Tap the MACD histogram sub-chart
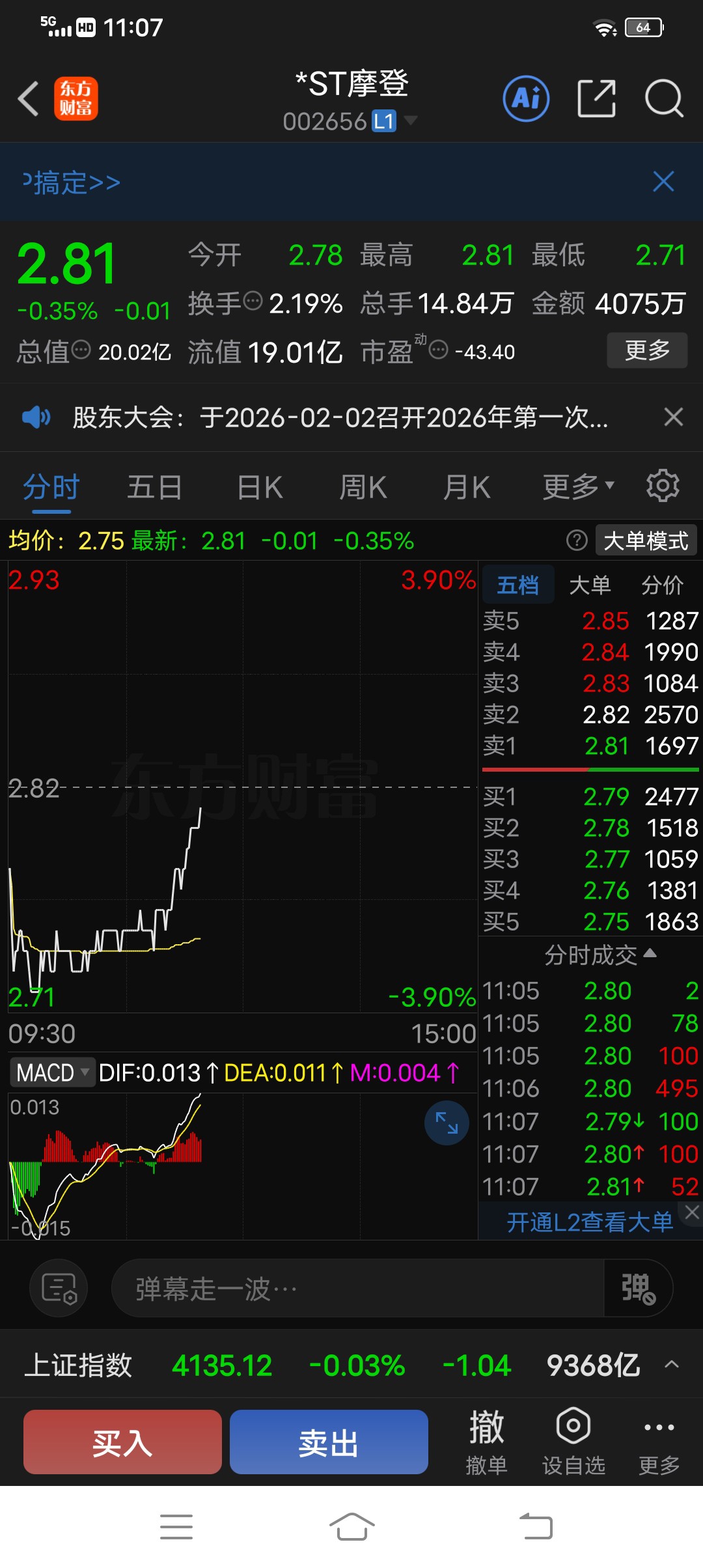The image size is (703, 1568). 242,1166
